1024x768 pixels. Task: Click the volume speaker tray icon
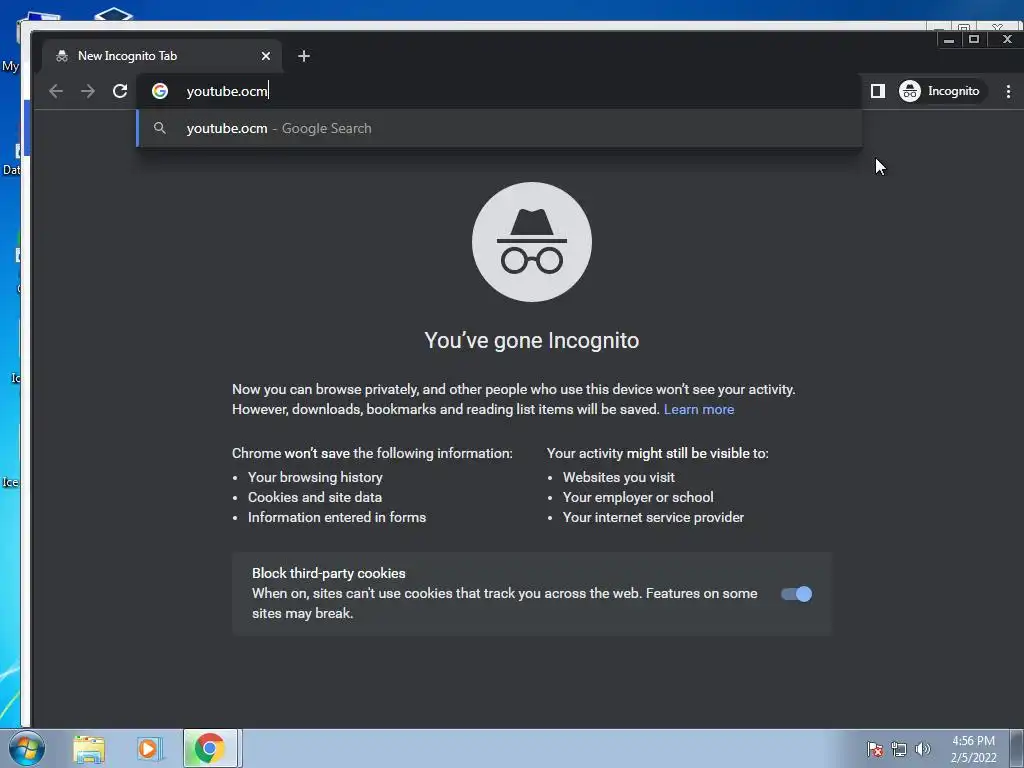922,749
